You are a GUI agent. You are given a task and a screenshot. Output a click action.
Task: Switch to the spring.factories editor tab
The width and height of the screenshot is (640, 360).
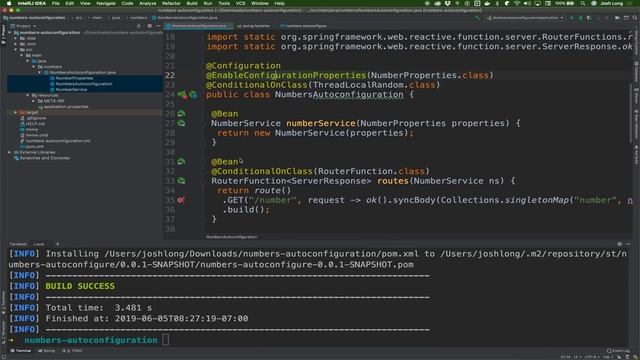point(253,26)
